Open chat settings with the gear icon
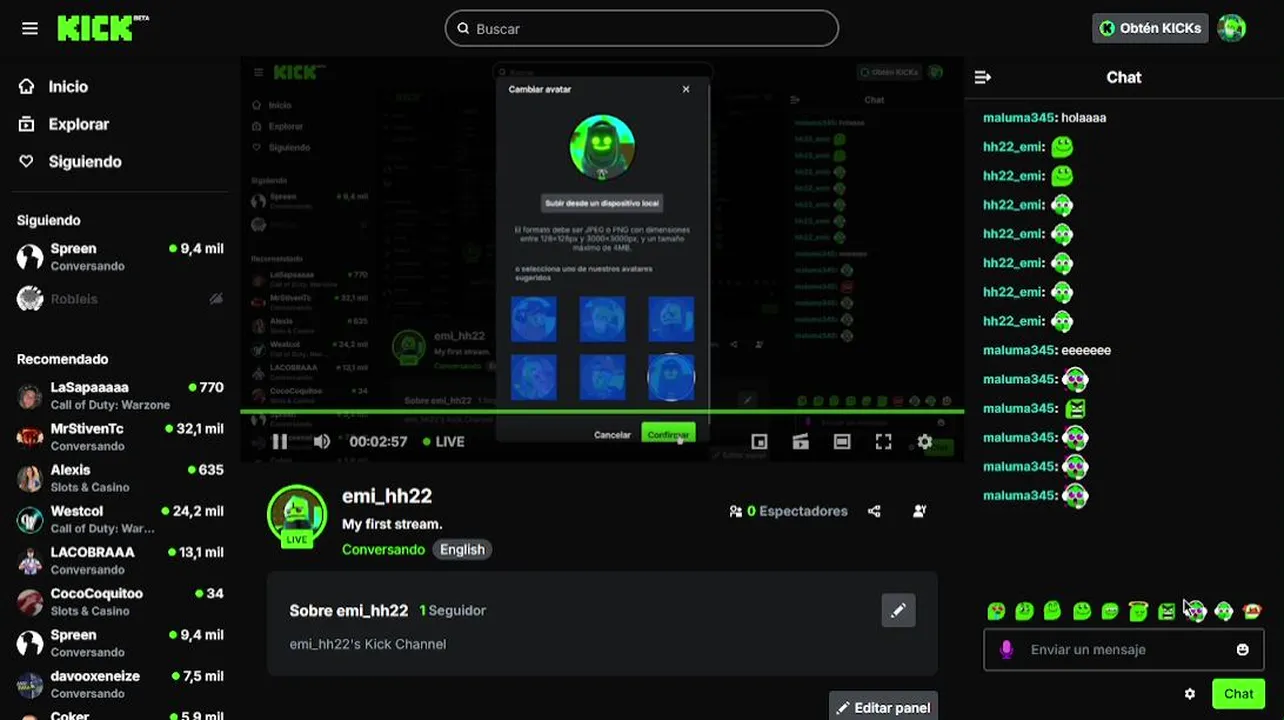The image size is (1284, 720). click(x=1190, y=694)
